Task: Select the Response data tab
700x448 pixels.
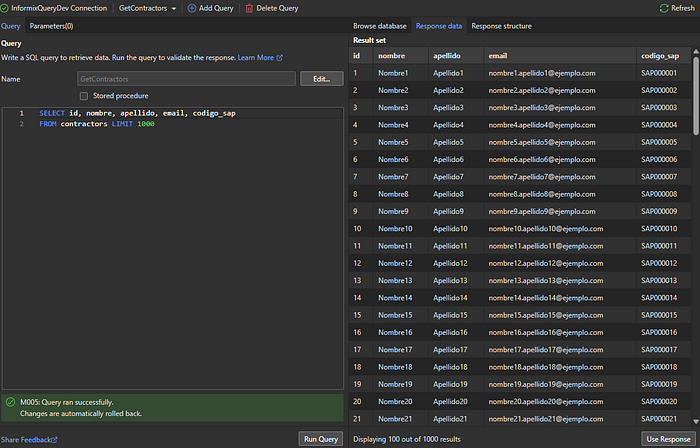Action: tap(438, 26)
